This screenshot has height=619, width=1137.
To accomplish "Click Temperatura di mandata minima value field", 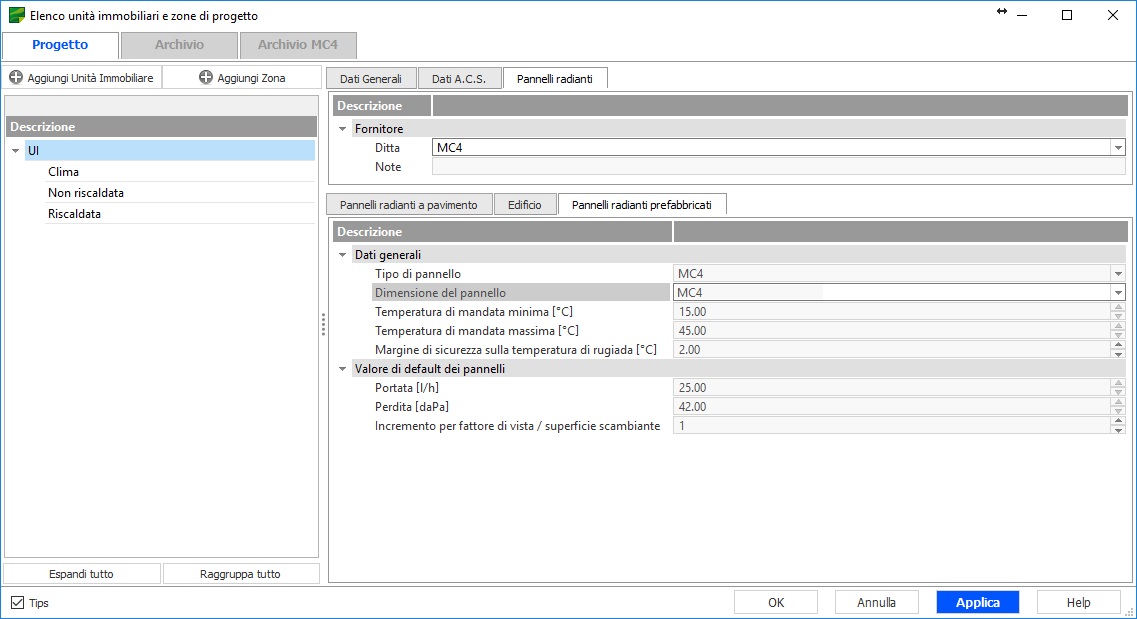I will tap(891, 312).
